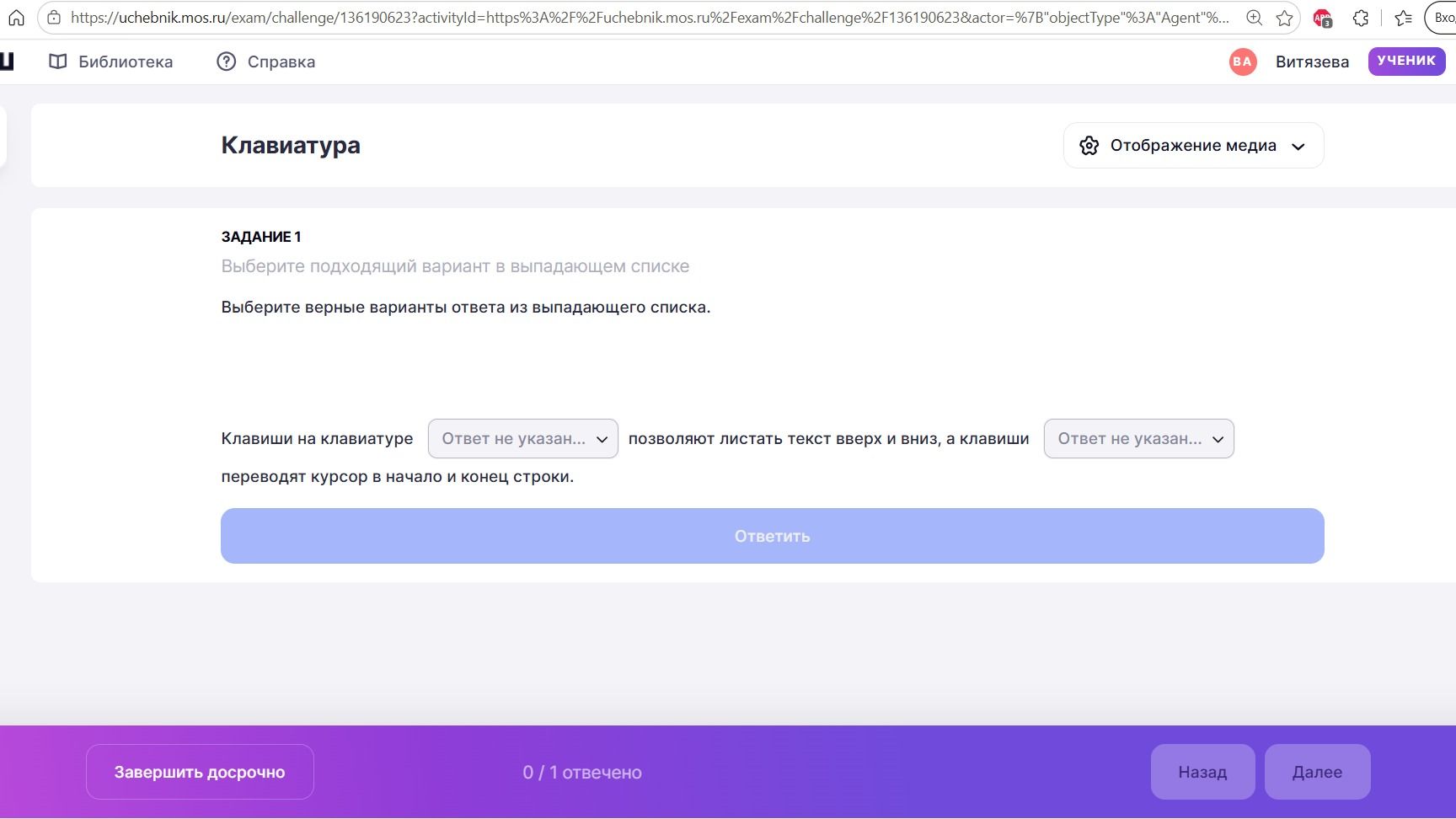The image size is (1456, 819).
Task: Click the gear icon beside Отображение медиа
Action: click(x=1089, y=146)
